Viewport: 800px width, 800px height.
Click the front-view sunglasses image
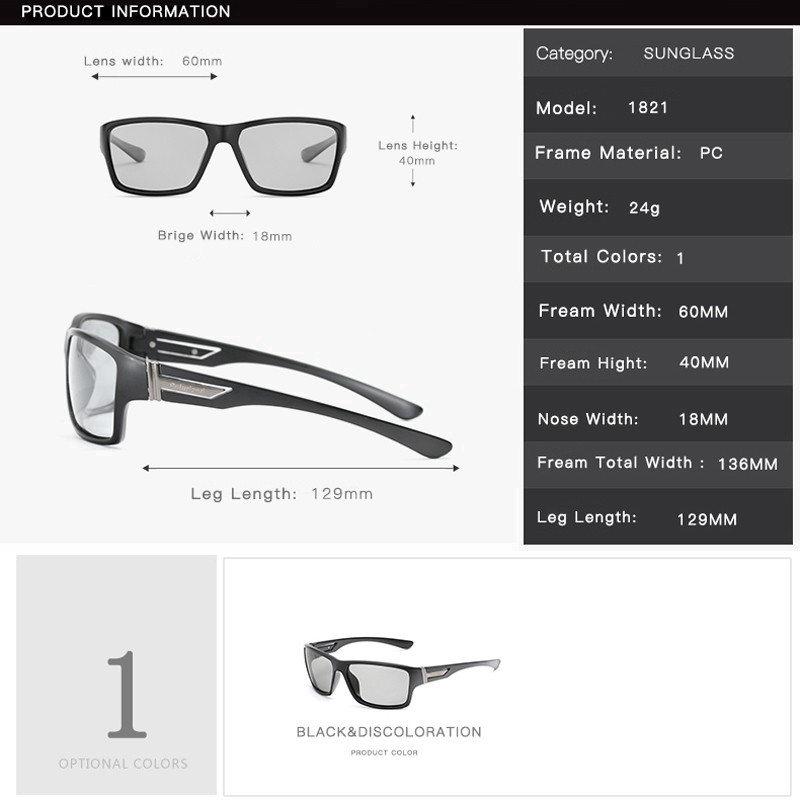[223, 157]
